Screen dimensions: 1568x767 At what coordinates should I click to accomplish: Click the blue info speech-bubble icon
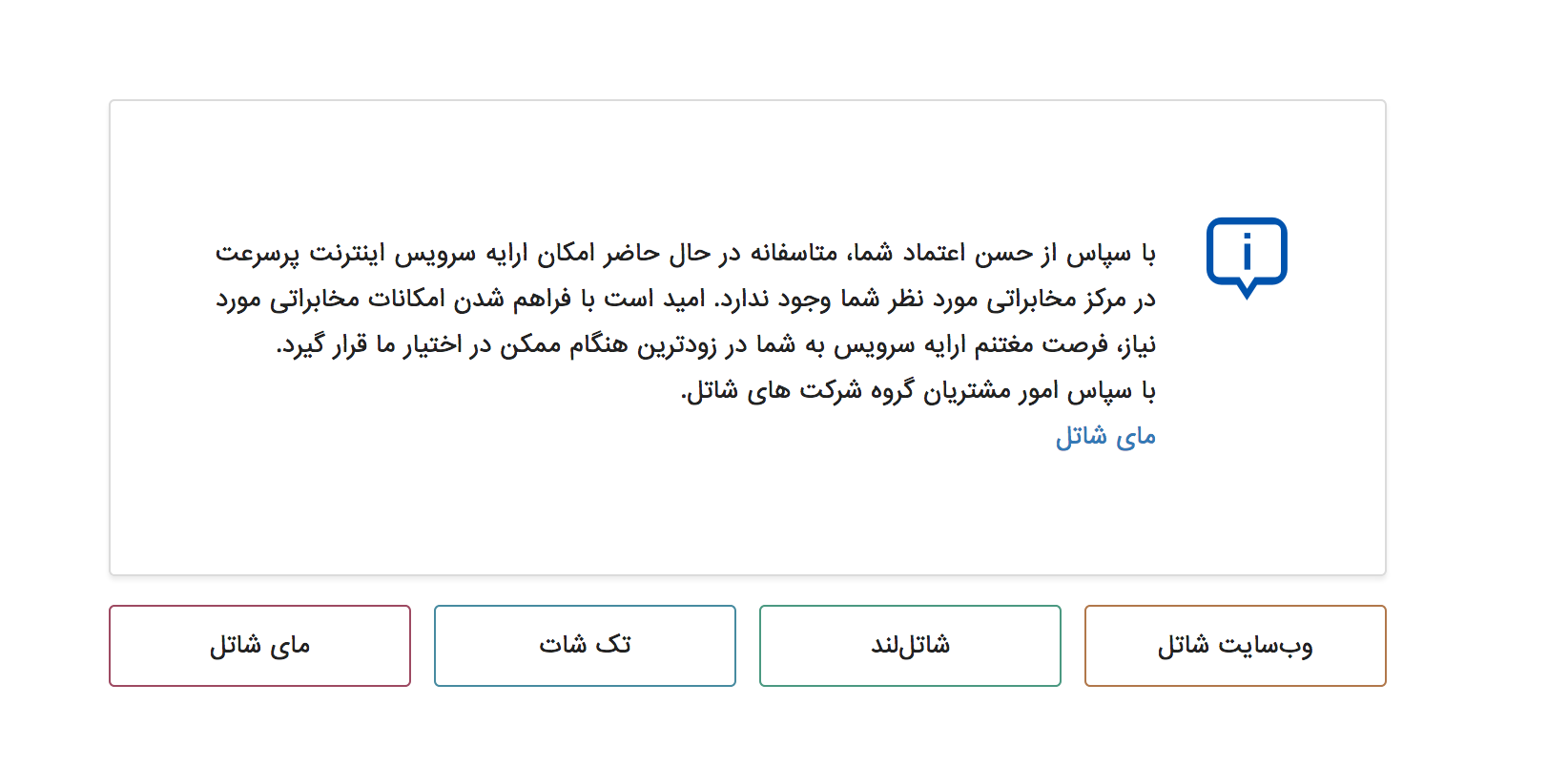tap(1246, 256)
